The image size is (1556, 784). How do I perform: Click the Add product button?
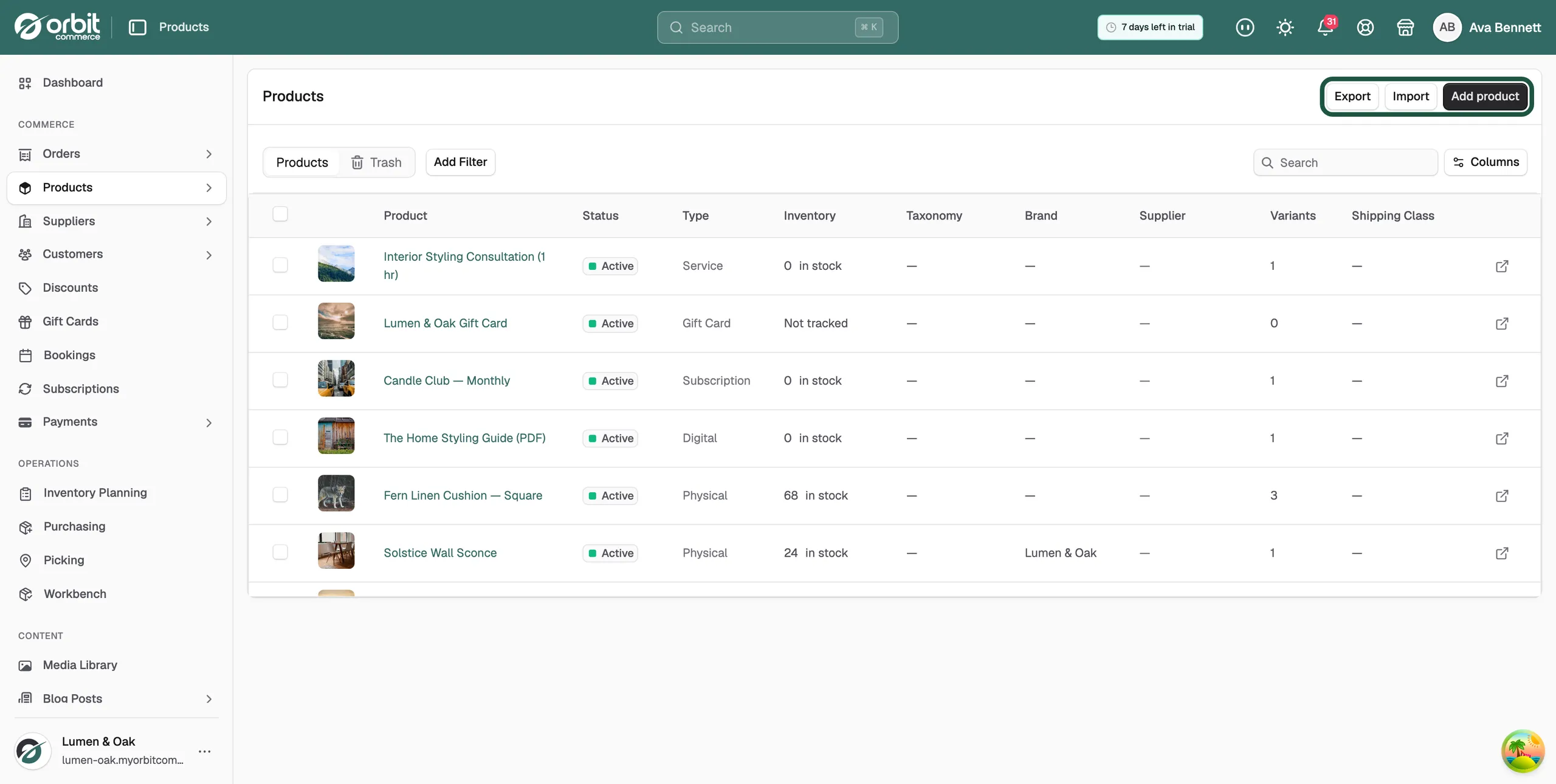(x=1485, y=96)
